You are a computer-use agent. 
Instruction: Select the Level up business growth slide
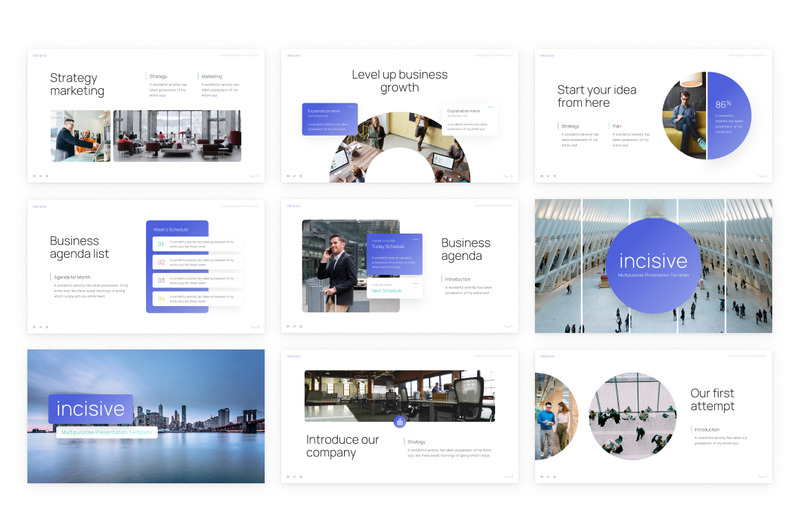tap(399, 116)
